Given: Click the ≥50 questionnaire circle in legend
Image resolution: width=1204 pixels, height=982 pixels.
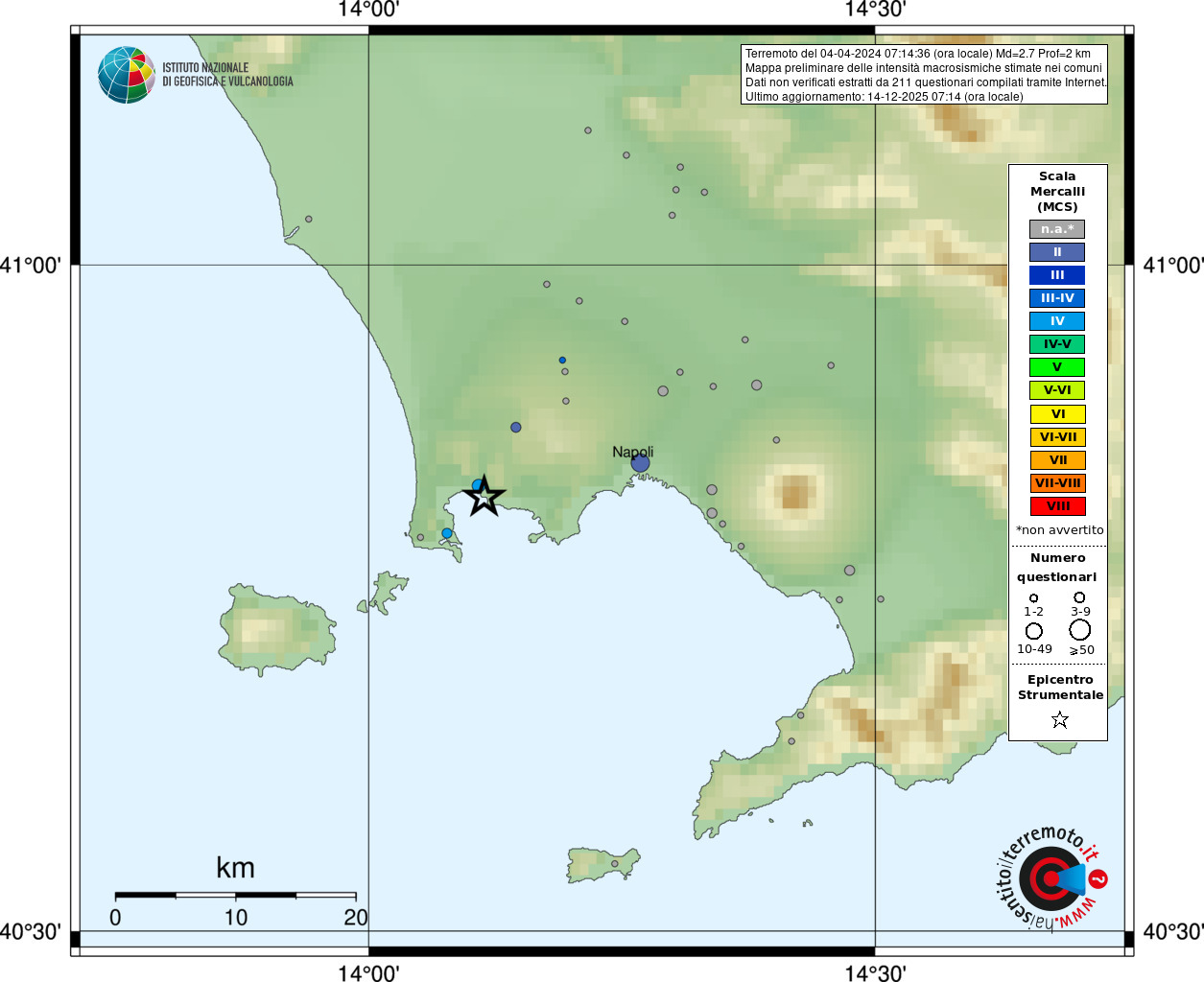Looking at the screenshot, I should coord(1080,630).
